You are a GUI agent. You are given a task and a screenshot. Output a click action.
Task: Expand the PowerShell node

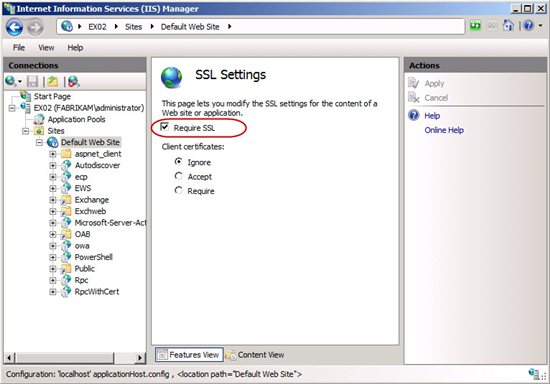pos(53,257)
